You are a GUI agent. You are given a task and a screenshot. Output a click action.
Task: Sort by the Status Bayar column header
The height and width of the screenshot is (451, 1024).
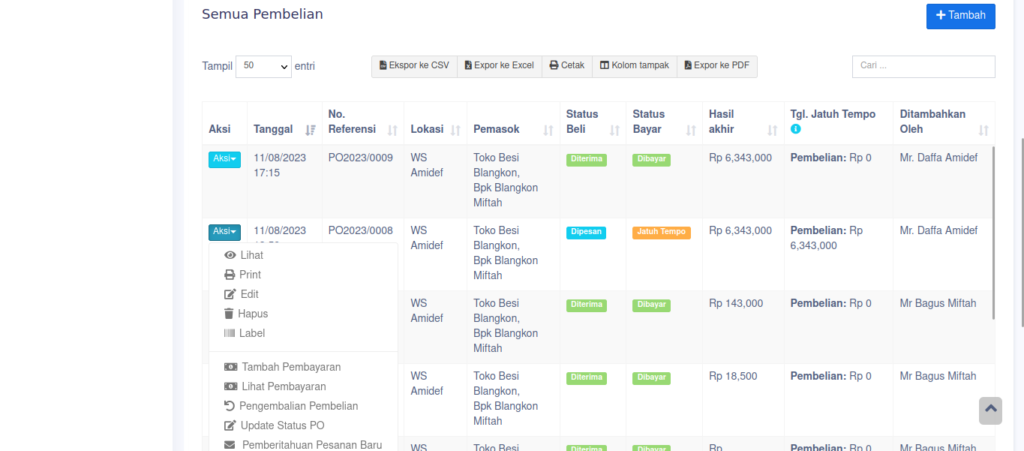[x=690, y=130]
